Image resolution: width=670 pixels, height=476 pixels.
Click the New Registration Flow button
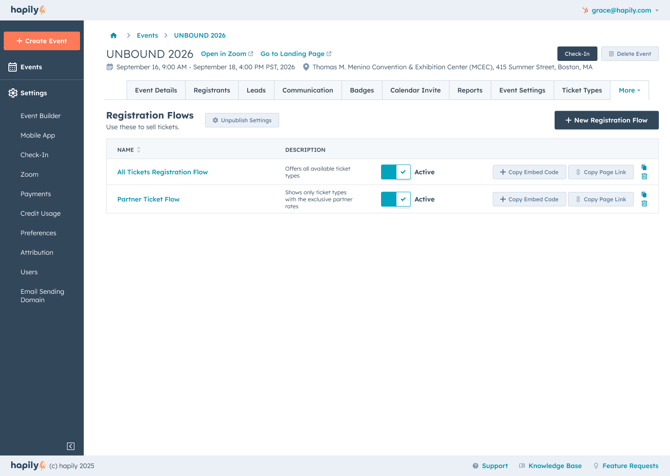[606, 120]
